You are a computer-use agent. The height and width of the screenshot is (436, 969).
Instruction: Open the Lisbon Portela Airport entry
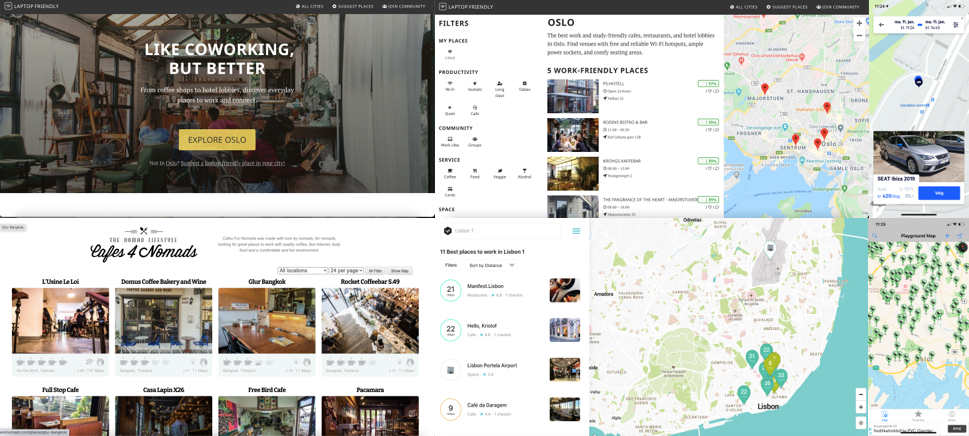(x=510, y=369)
